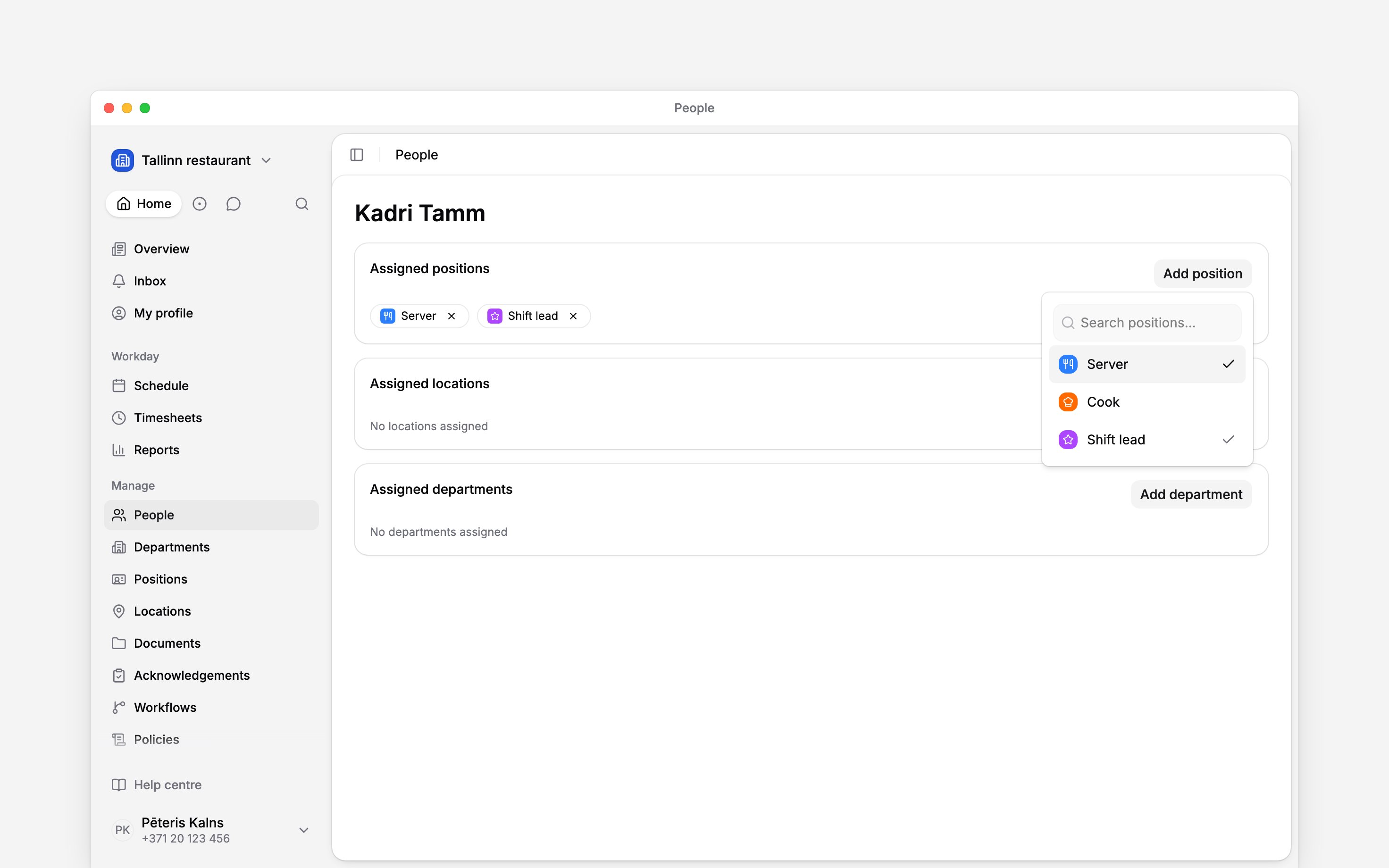
Task: Focus the Search positions input field
Action: tap(1147, 323)
